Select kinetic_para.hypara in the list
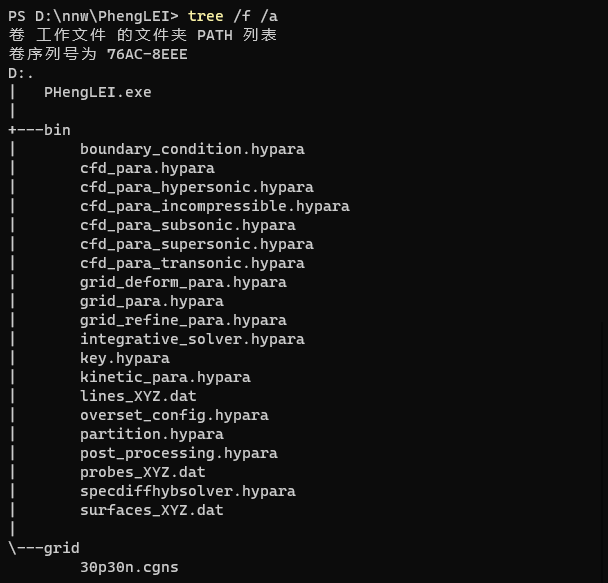Image resolution: width=608 pixels, height=583 pixels. pyautogui.click(x=165, y=377)
